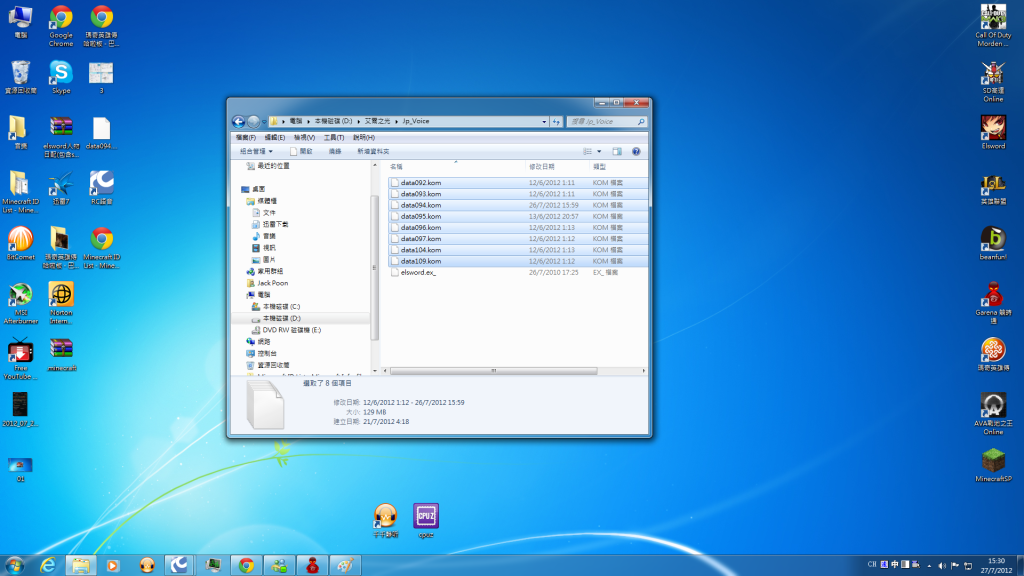The height and width of the screenshot is (576, 1024).
Task: Open the 檔案(F) menu
Action: point(245,137)
